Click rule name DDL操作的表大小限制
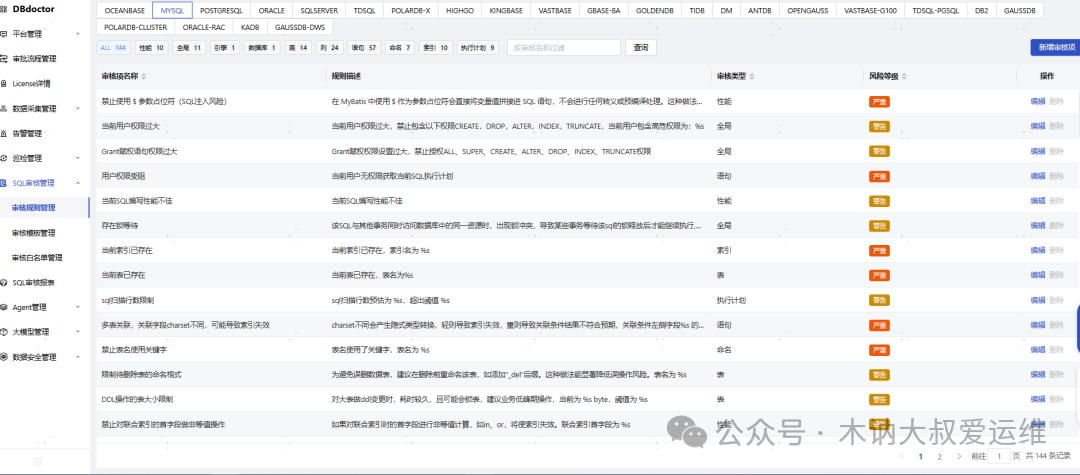The height and width of the screenshot is (475, 1080). 137,399
